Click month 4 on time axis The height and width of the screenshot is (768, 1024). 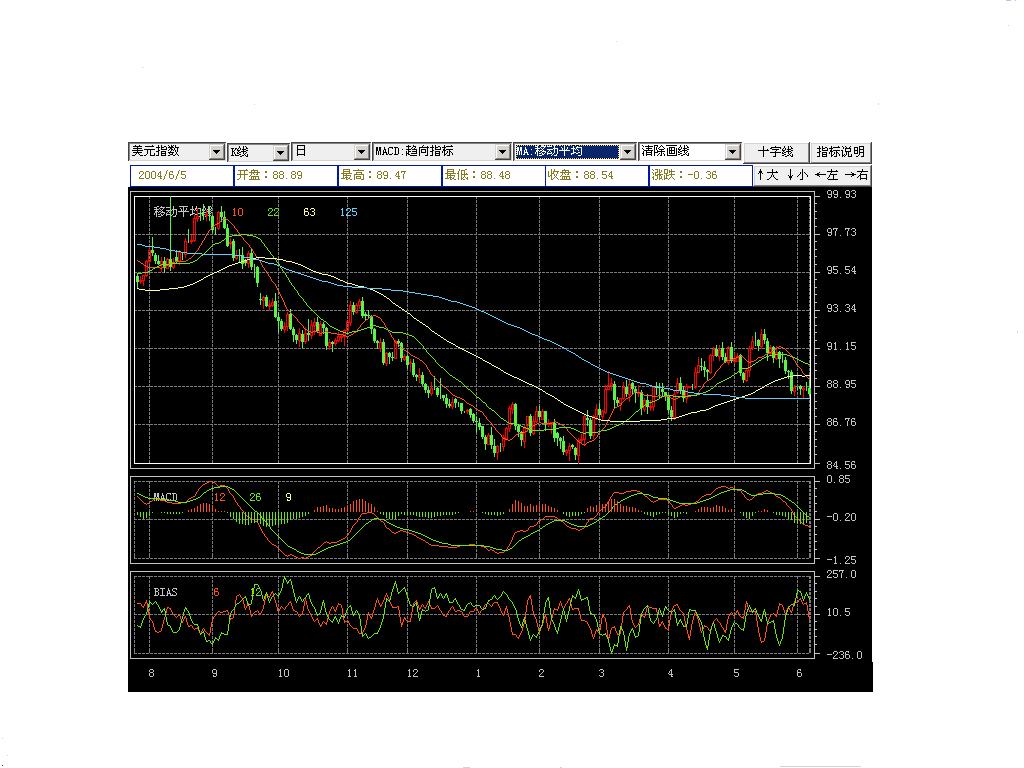(x=670, y=673)
